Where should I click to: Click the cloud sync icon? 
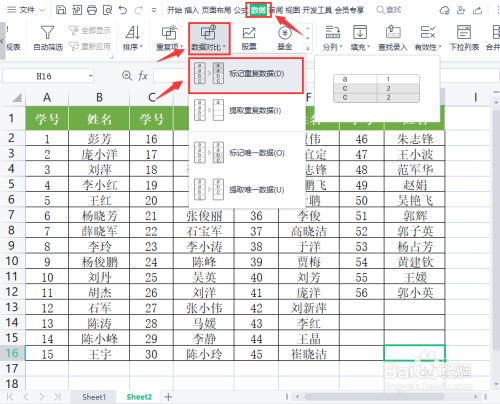coord(444,10)
